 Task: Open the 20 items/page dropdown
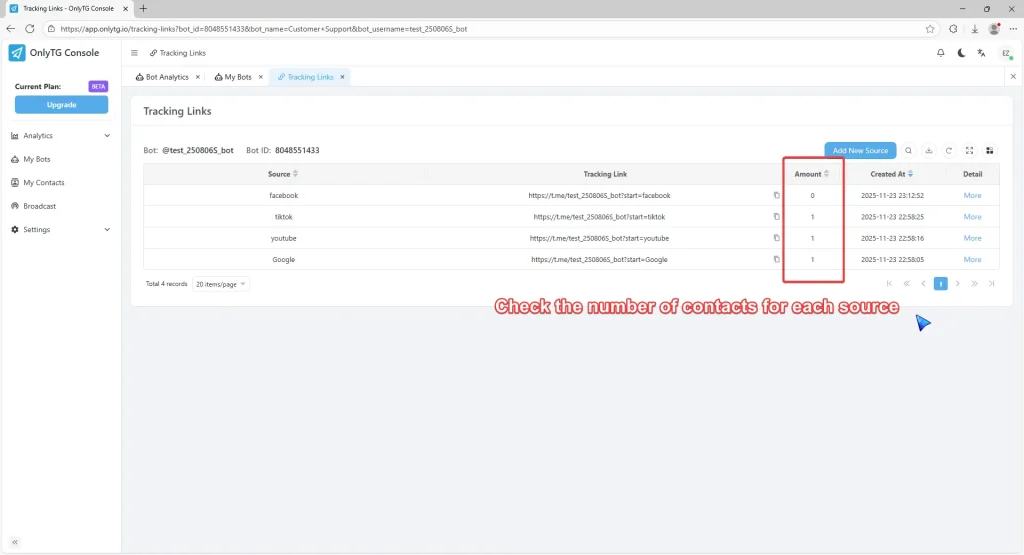point(221,284)
